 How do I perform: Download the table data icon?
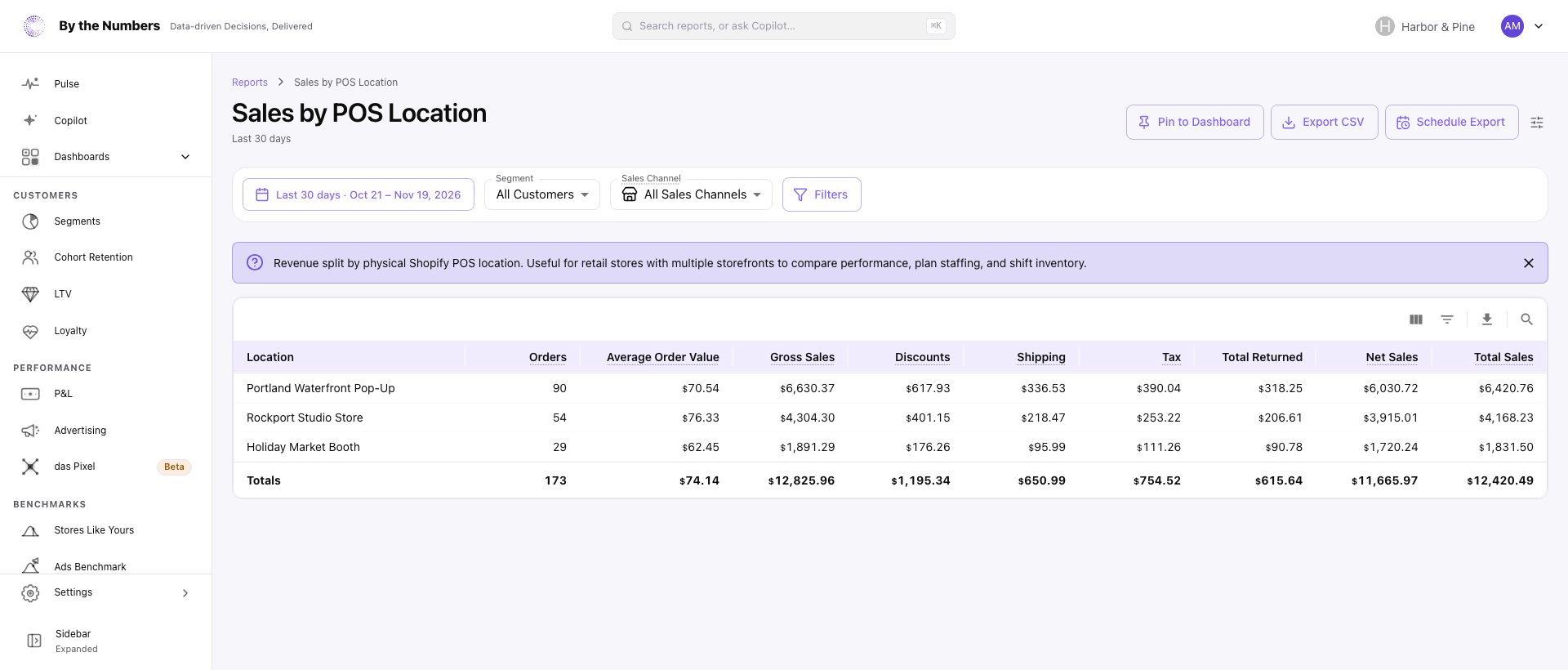point(1487,319)
